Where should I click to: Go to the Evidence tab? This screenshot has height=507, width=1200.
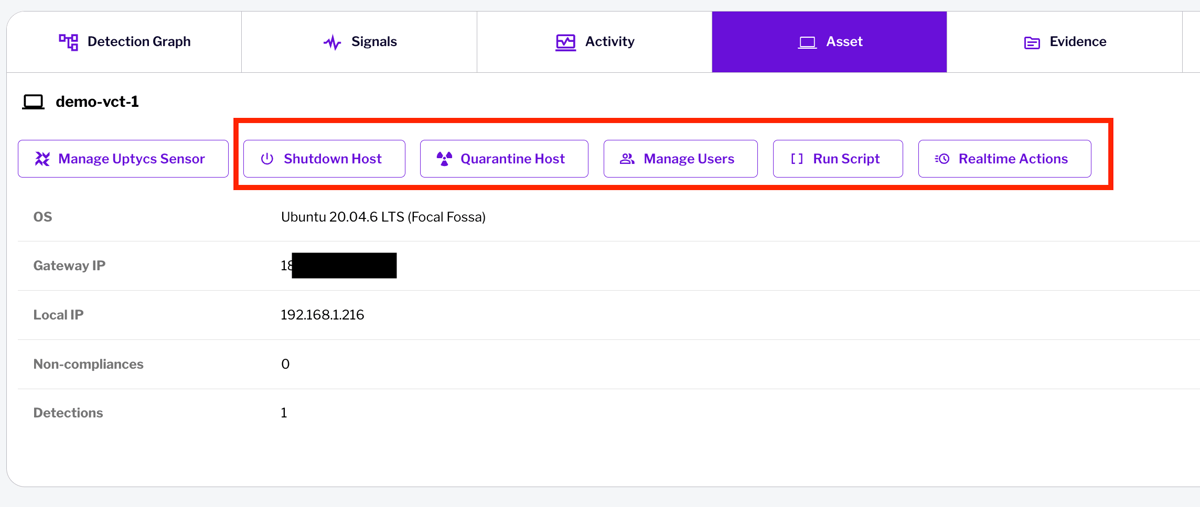point(1065,42)
